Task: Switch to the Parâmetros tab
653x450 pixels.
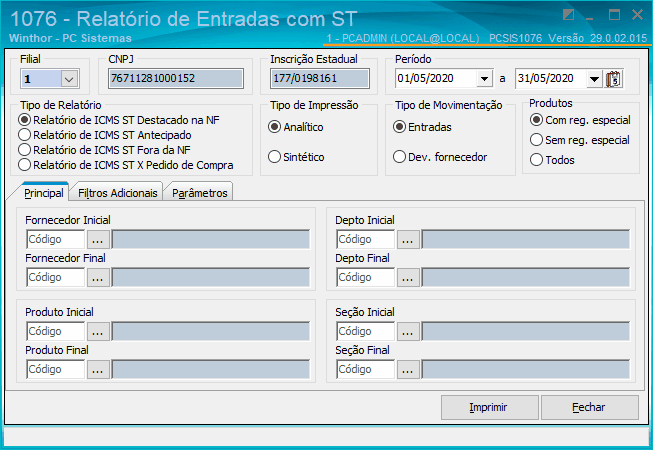Action: (199, 193)
